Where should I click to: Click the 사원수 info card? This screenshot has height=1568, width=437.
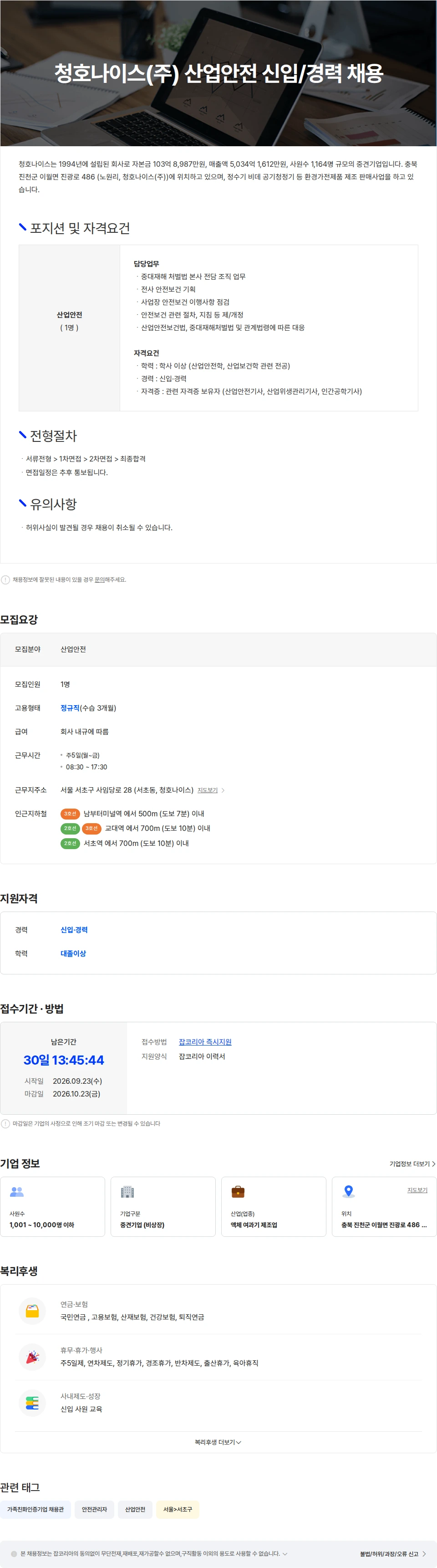click(x=53, y=1206)
